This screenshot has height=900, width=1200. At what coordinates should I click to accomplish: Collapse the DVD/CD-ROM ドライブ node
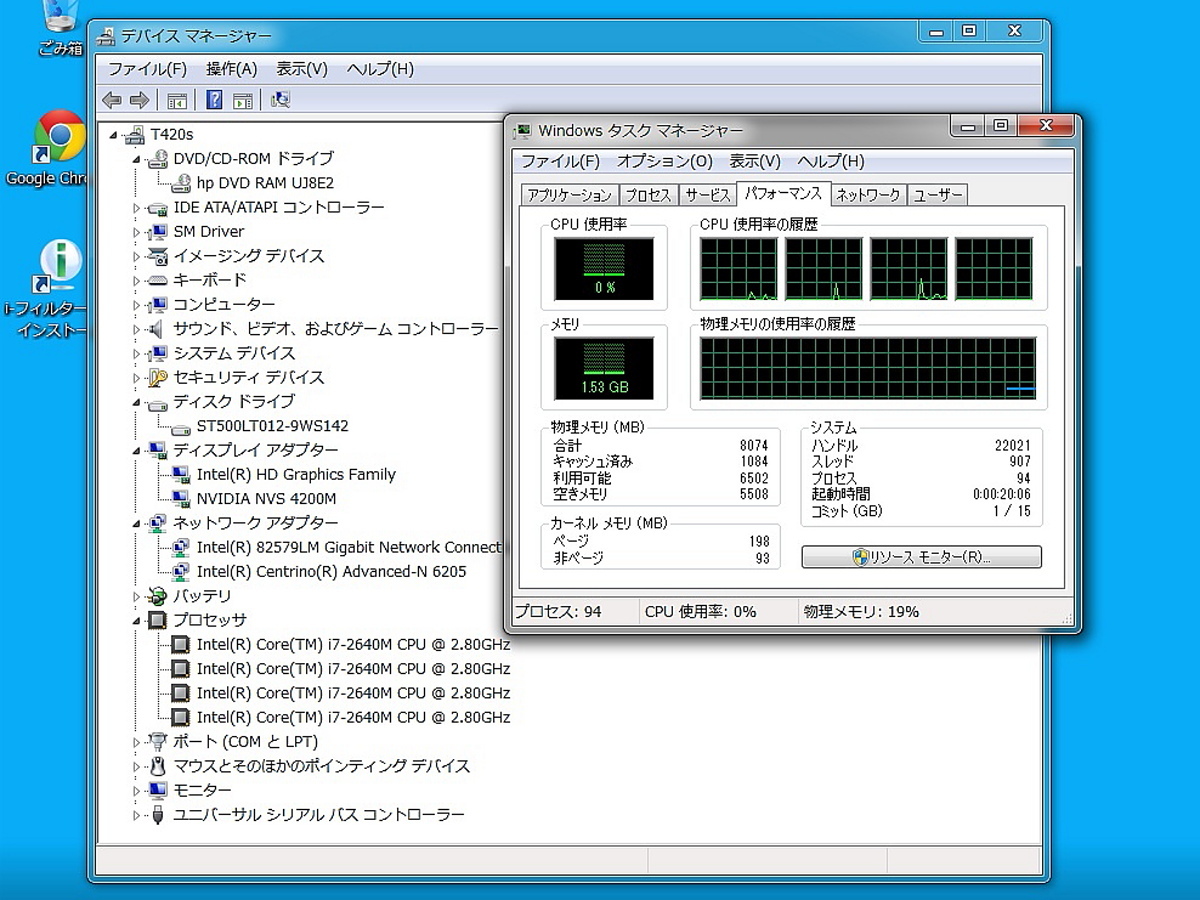[138, 159]
